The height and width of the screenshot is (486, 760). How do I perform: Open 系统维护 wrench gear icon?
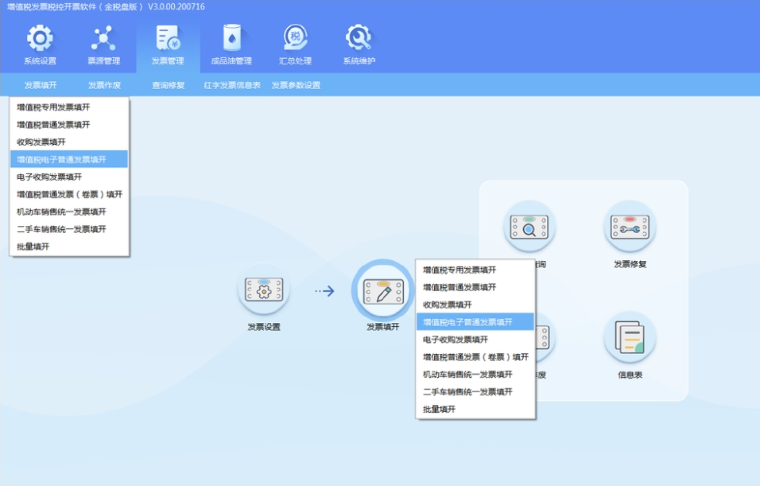(x=359, y=38)
